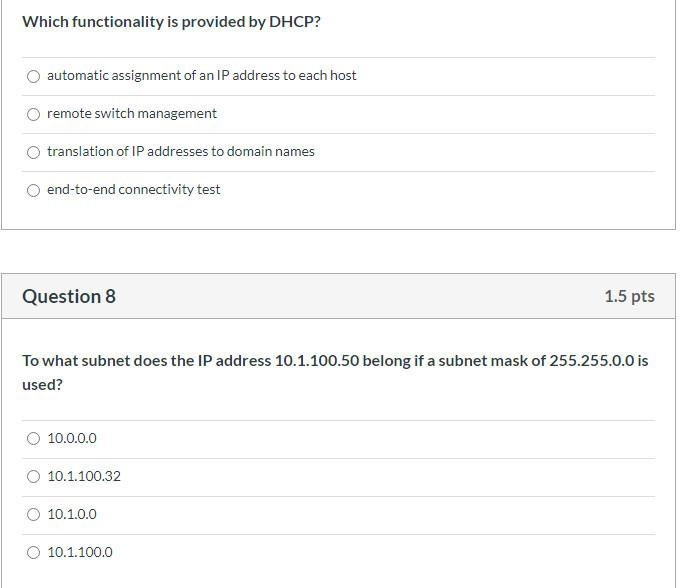Click the DHCP functionality question text
685x588 pixels.
172,22
